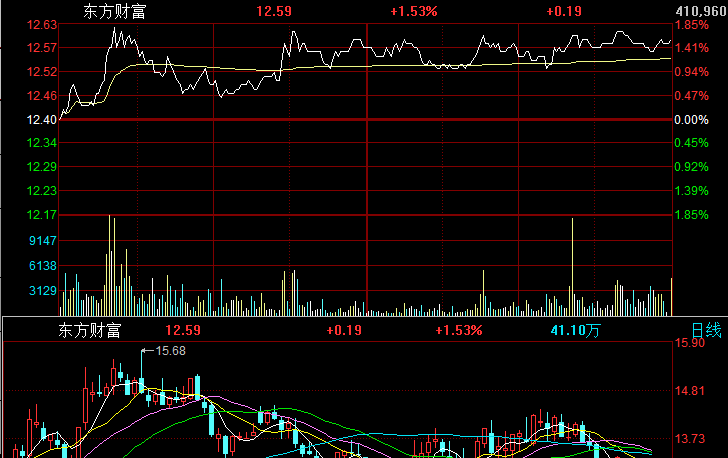Click the 12.46 price axis label
This screenshot has width=728, height=458.
42,96
